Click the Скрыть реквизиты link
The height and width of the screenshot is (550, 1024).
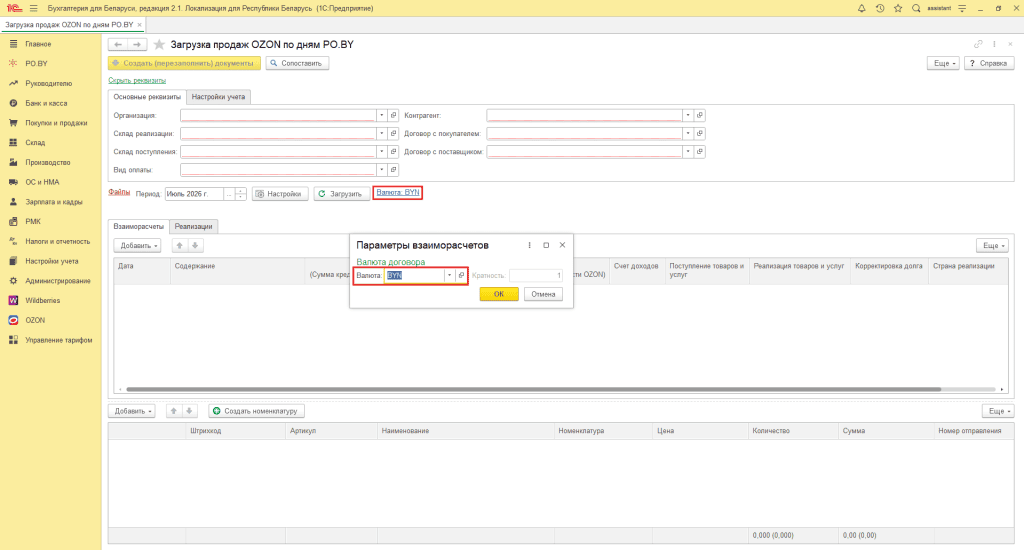(137, 80)
